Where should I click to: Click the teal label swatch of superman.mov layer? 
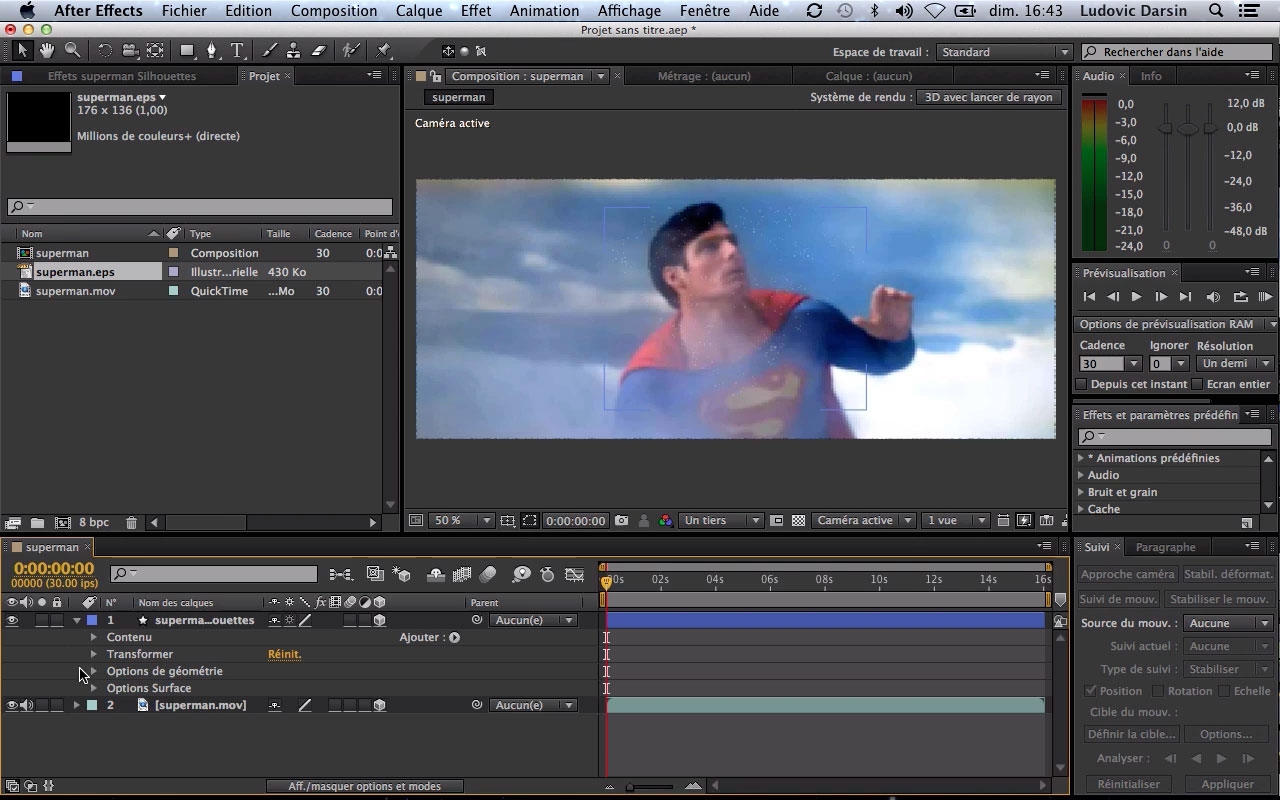click(x=91, y=705)
